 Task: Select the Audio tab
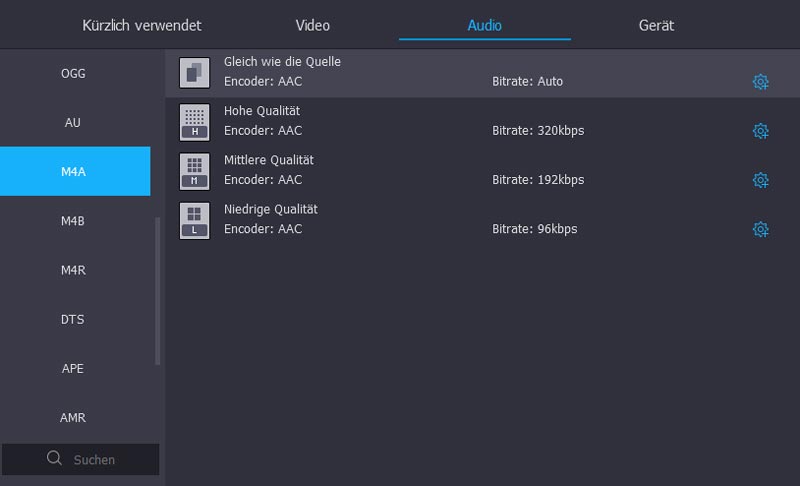point(485,25)
